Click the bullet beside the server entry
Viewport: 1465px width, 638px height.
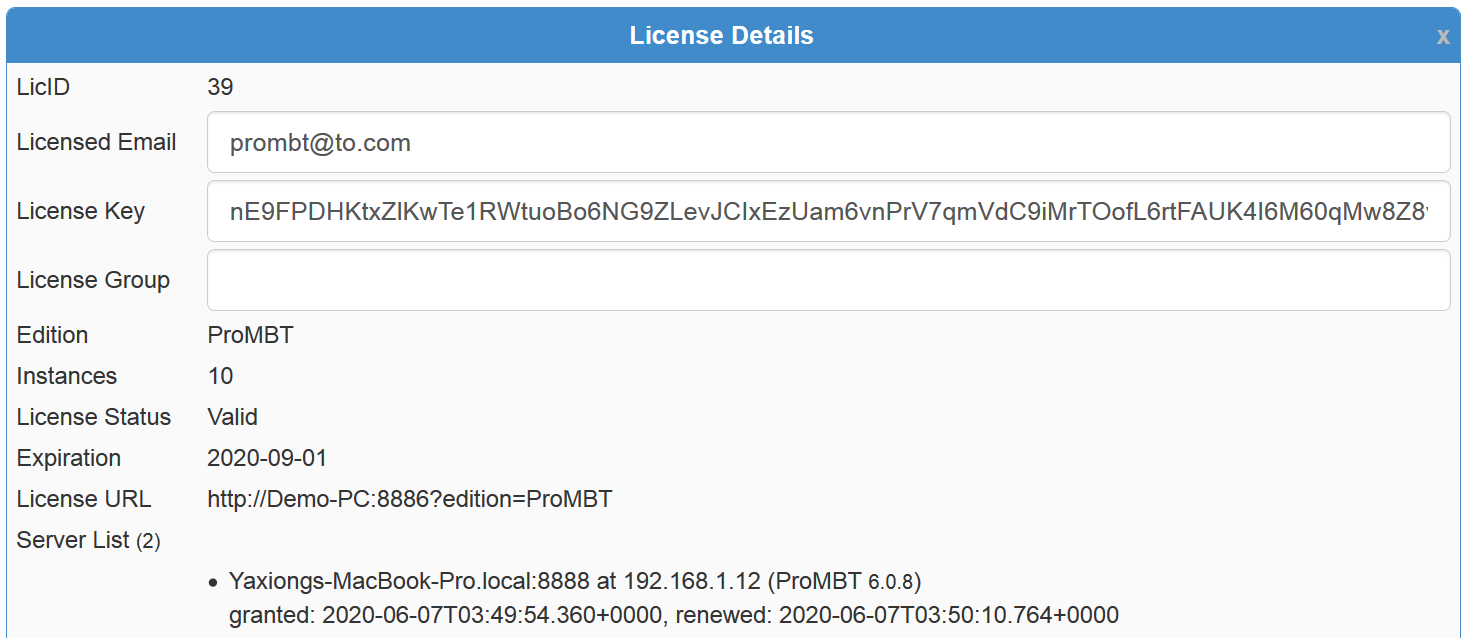click(214, 582)
